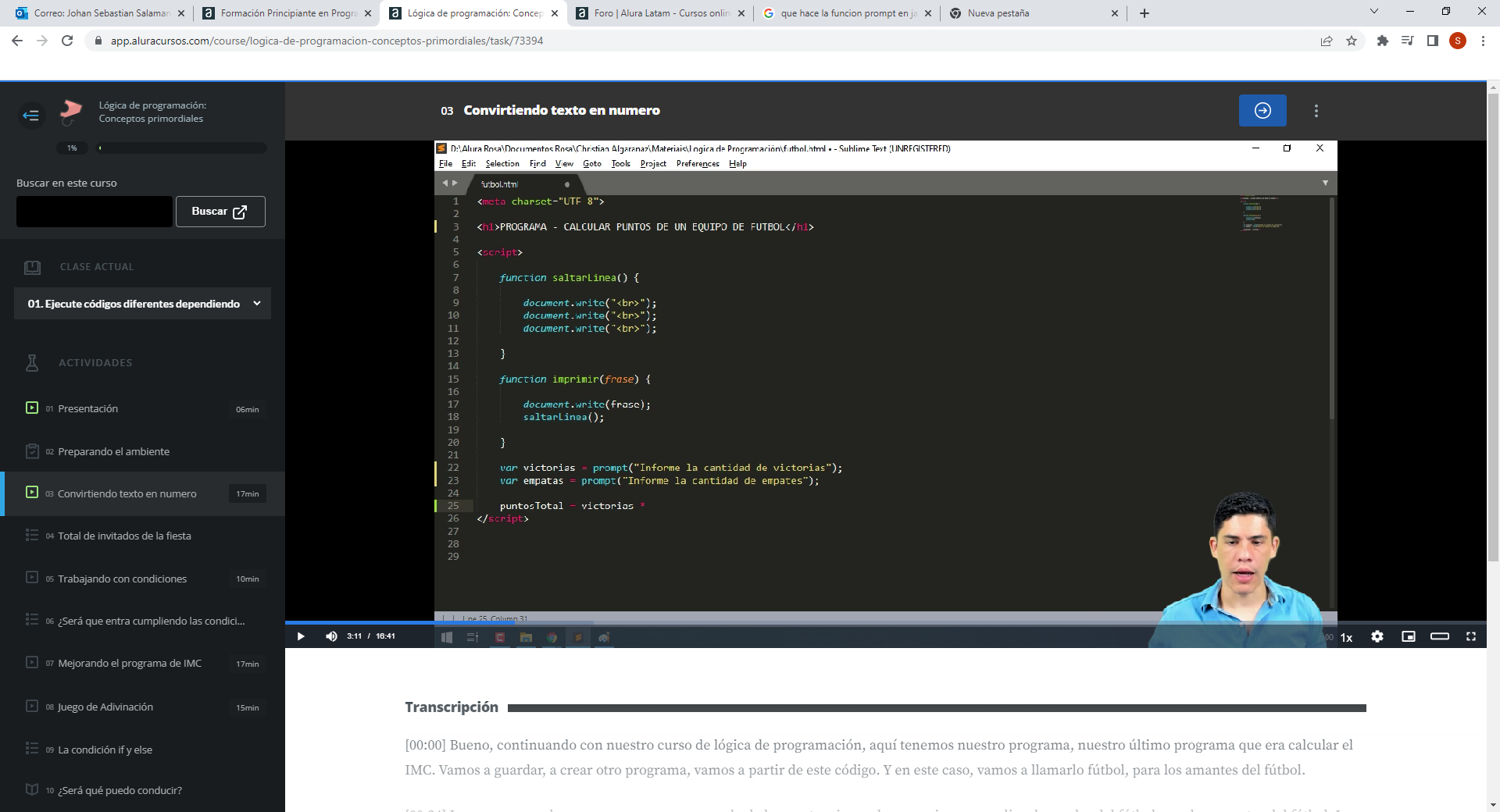The image size is (1500, 812).
Task: Click the 'CLASE ACTUAL' book icon
Action: (x=32, y=267)
